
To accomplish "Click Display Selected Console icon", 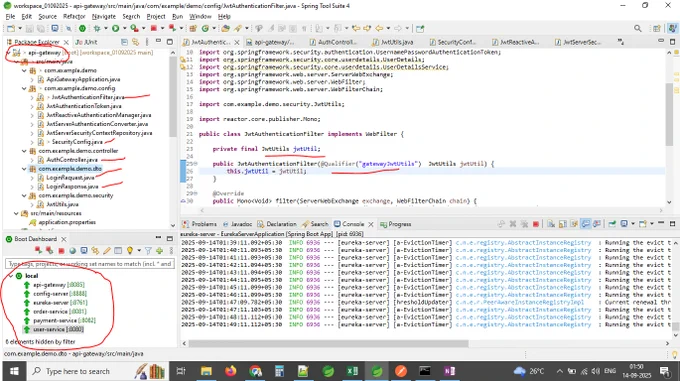I will click(x=624, y=224).
